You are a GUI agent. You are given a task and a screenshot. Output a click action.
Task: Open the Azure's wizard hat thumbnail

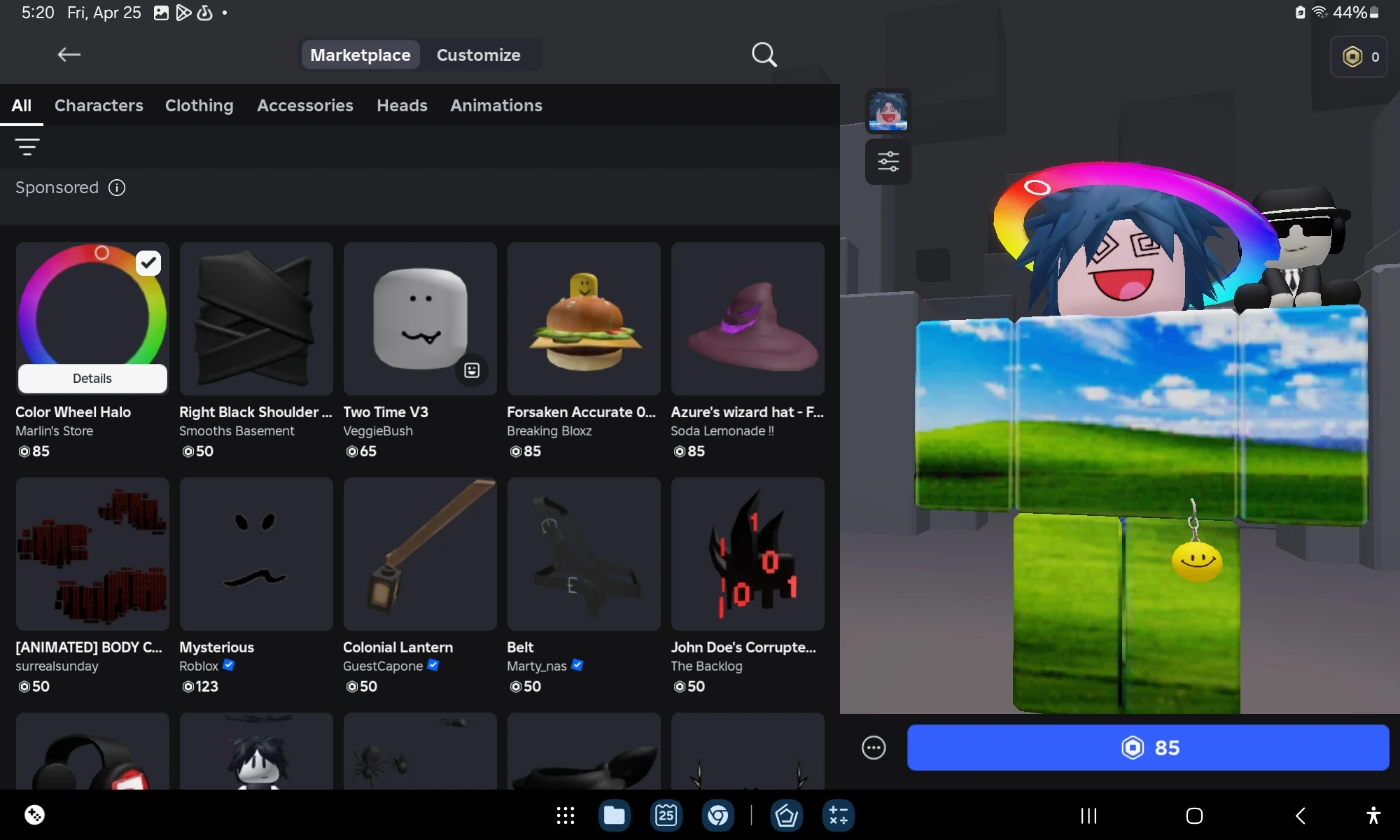pos(748,318)
